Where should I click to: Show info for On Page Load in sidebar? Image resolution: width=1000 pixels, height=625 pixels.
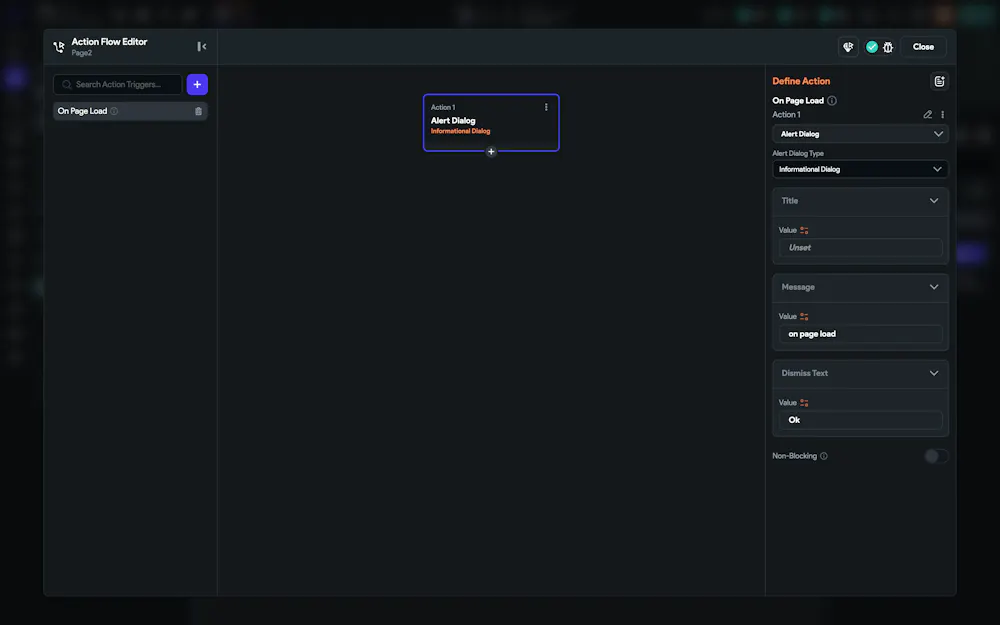point(114,111)
